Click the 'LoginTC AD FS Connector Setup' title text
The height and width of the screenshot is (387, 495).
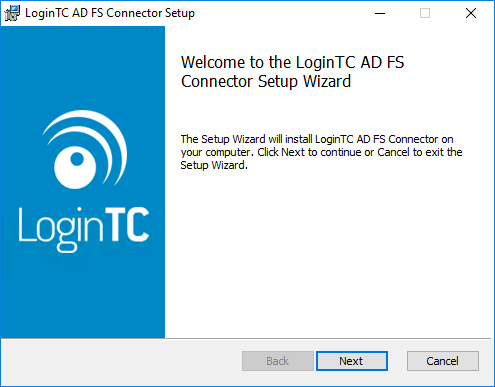point(110,13)
